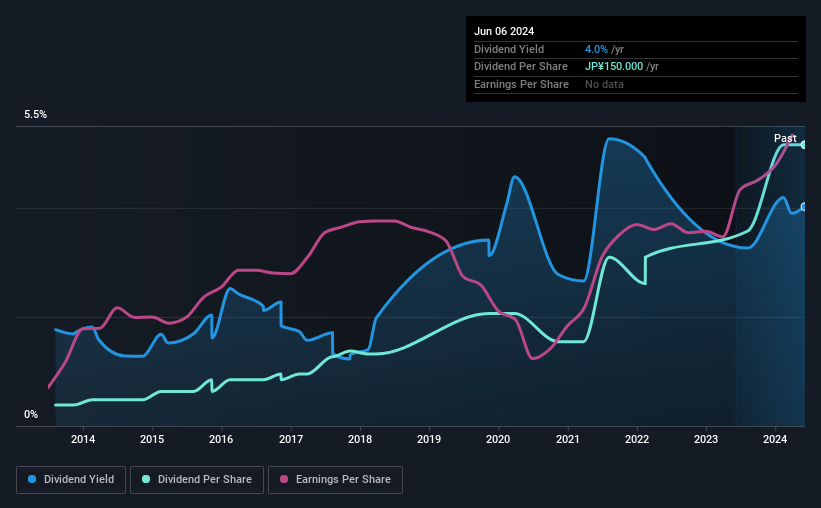Click the 2021 axis label

click(x=568, y=439)
